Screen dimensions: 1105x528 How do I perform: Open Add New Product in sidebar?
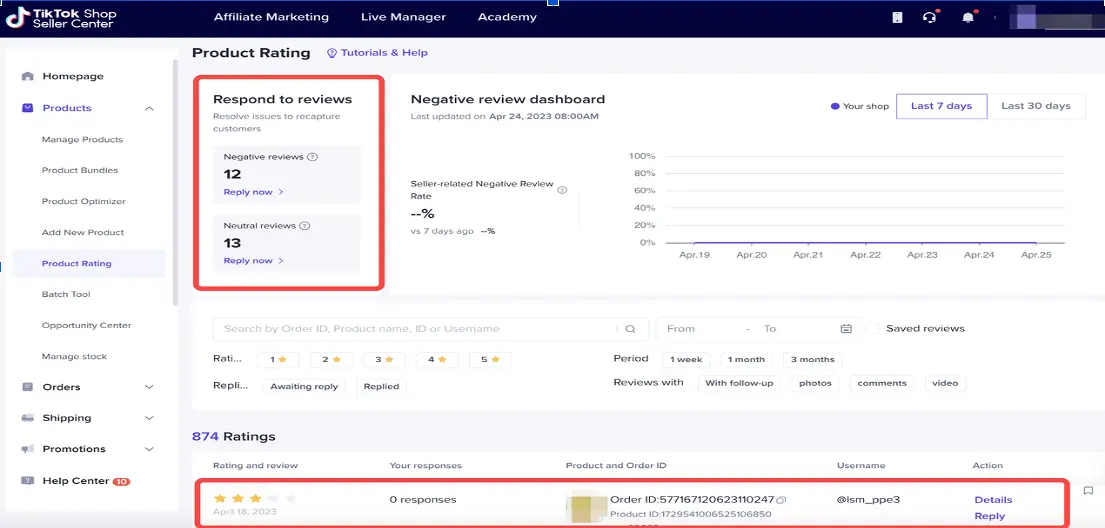click(x=82, y=233)
